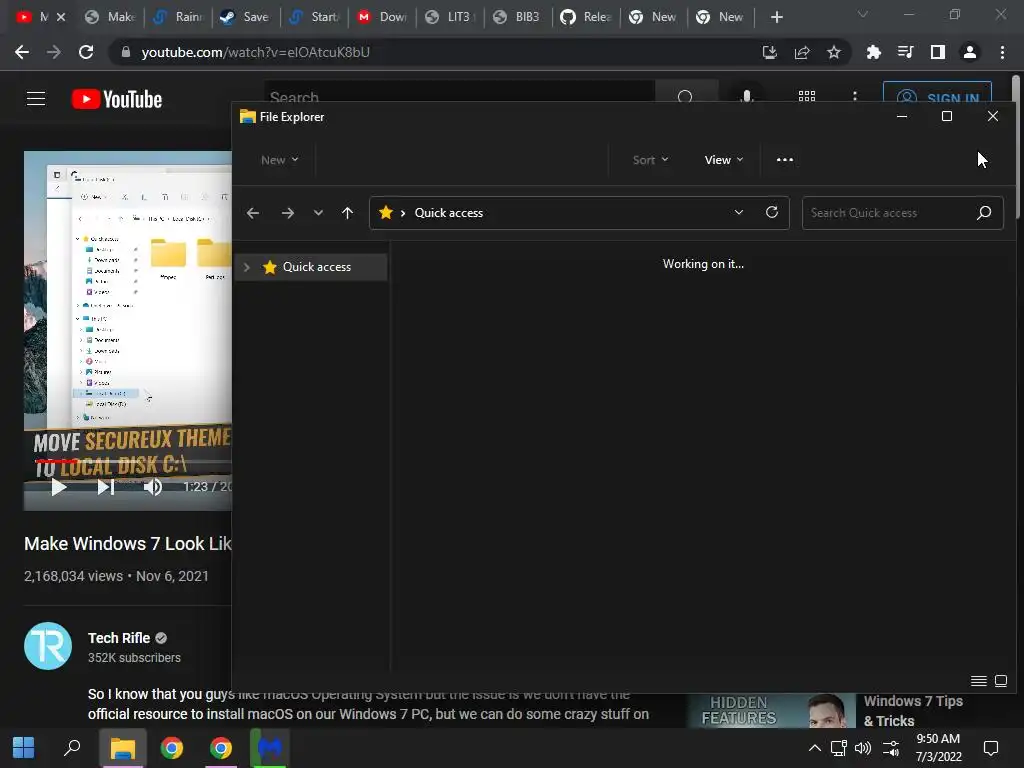Click the video progress bar

133,462
